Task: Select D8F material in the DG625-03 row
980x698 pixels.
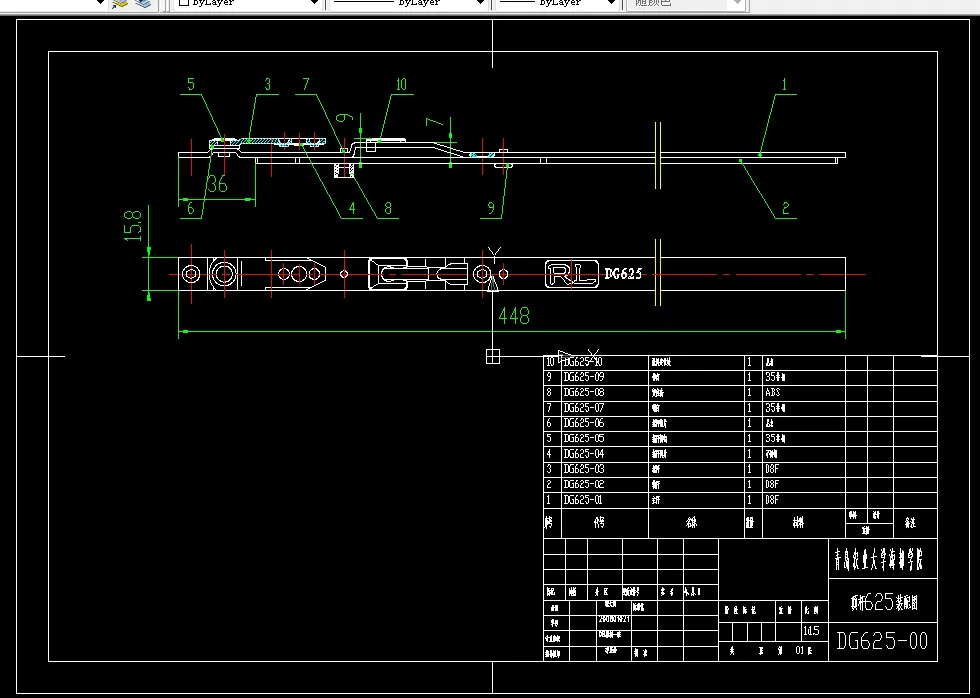Action: [772, 469]
